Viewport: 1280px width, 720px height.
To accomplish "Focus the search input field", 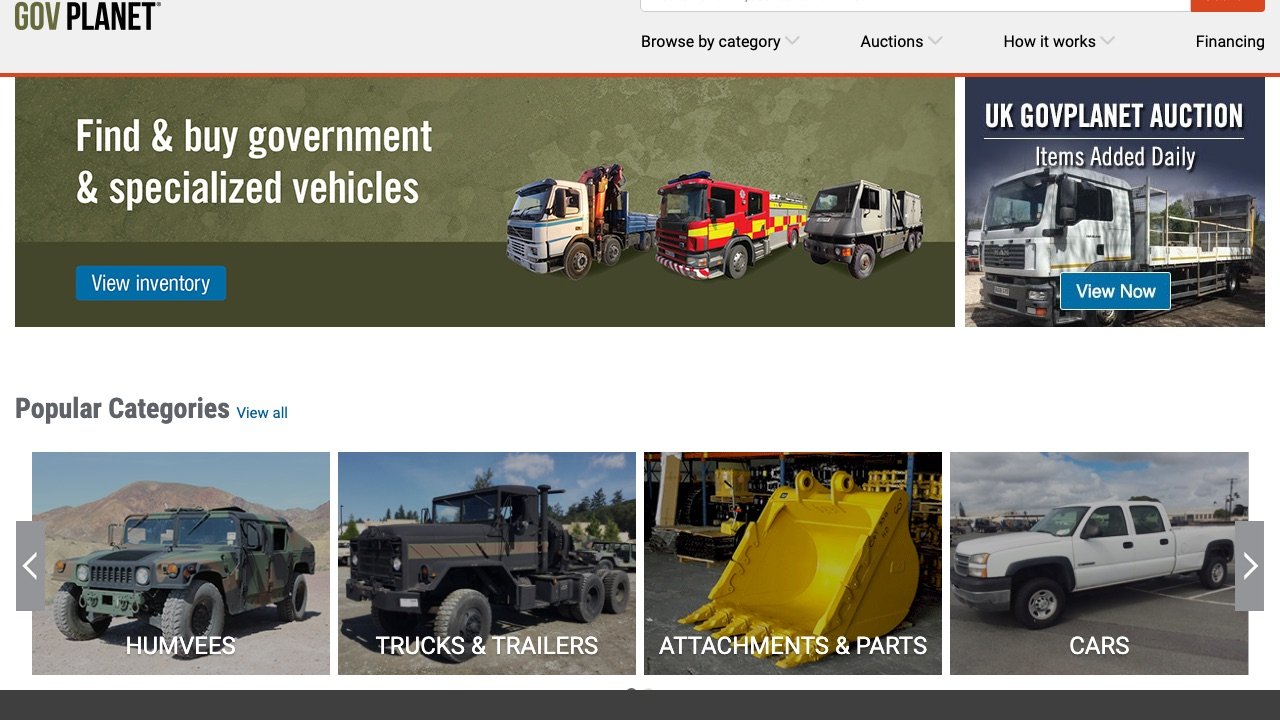I will 915,4.
